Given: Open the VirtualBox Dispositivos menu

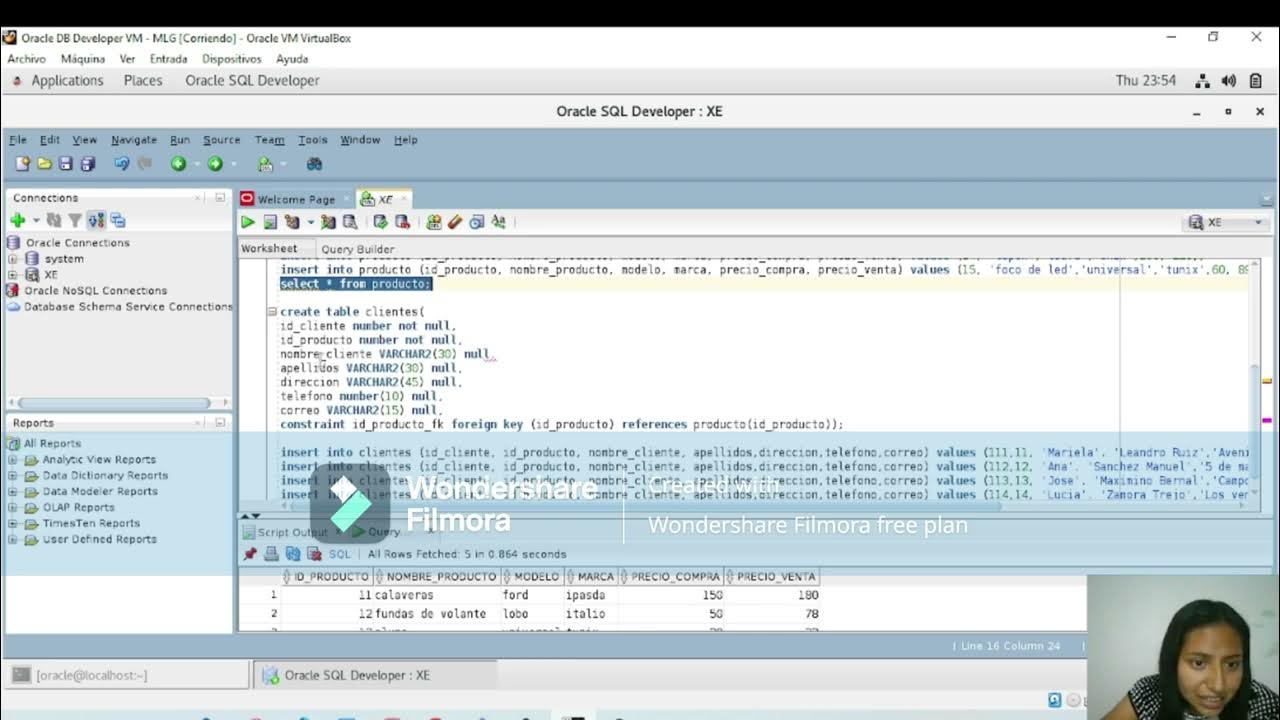Looking at the screenshot, I should pos(232,59).
